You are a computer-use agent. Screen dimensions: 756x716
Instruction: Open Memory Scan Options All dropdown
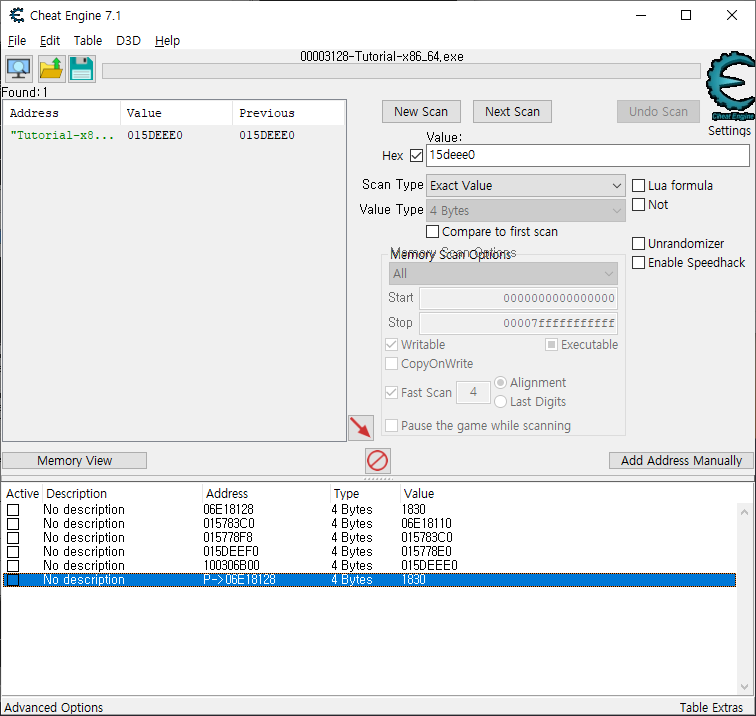(503, 274)
